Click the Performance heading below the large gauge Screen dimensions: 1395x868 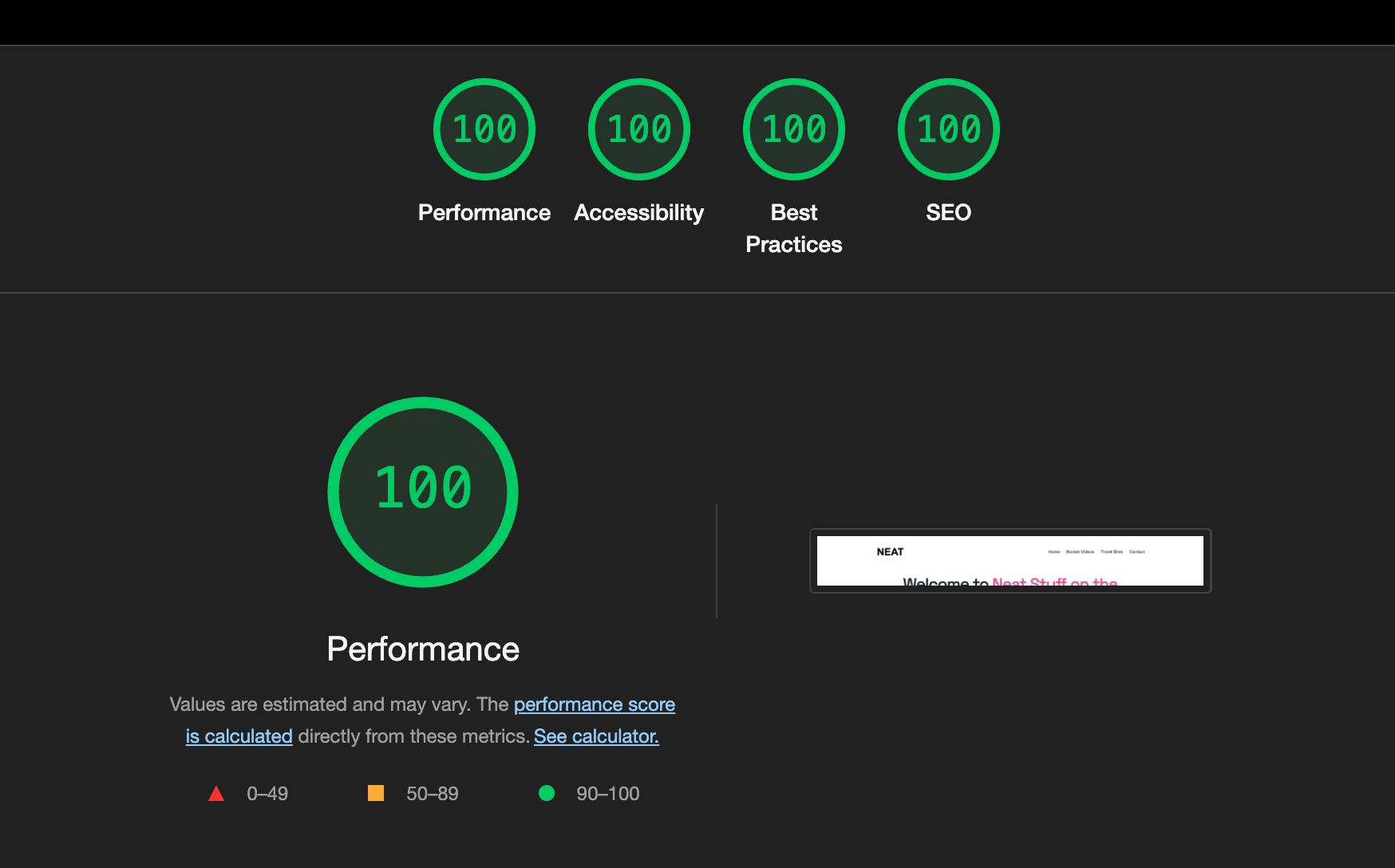(423, 649)
